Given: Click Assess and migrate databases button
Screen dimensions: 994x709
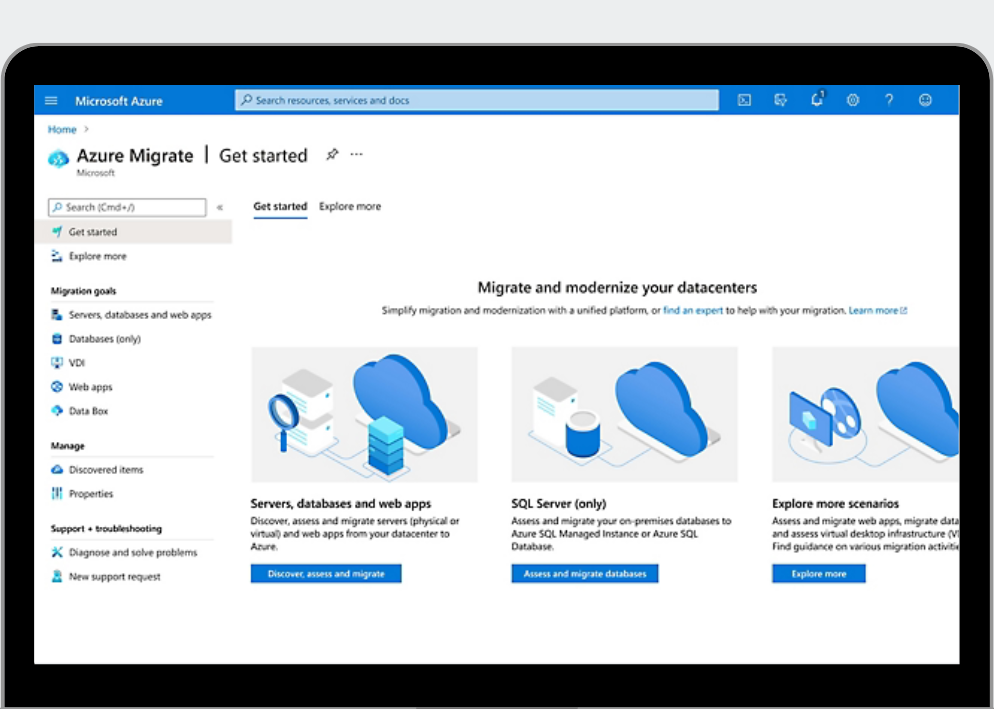Looking at the screenshot, I should click(584, 573).
